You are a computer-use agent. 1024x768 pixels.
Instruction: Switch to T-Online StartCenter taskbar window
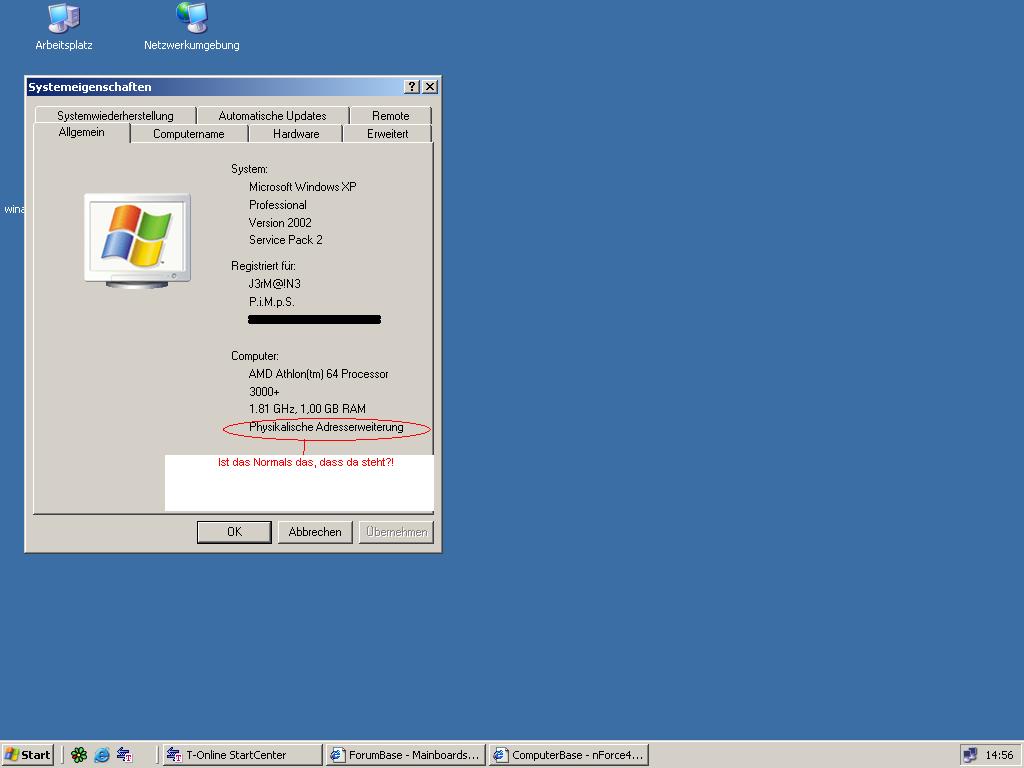(x=242, y=755)
